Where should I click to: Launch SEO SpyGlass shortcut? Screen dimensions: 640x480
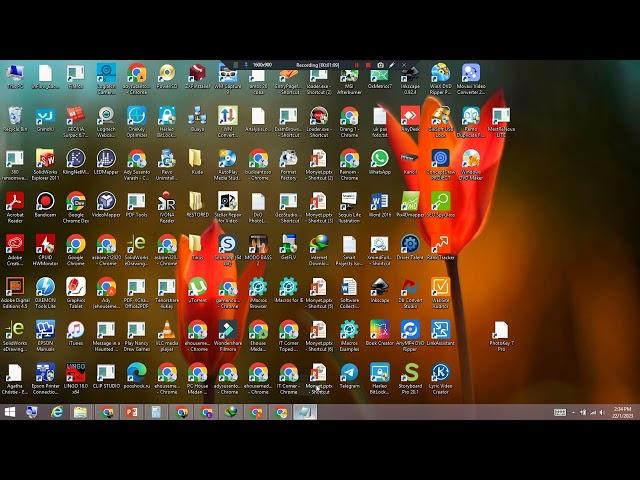440,204
